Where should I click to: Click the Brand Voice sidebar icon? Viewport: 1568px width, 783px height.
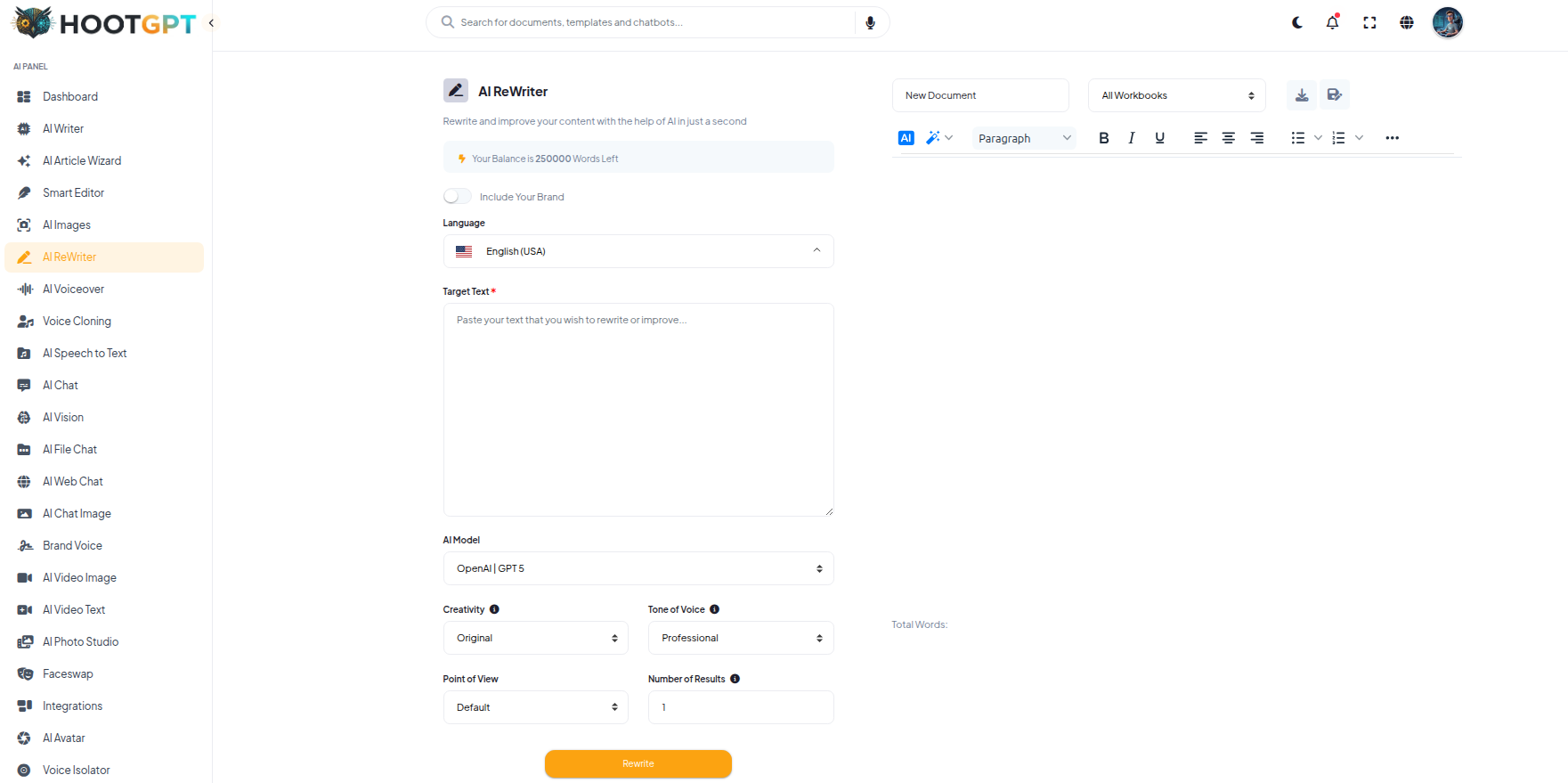pyautogui.click(x=25, y=545)
